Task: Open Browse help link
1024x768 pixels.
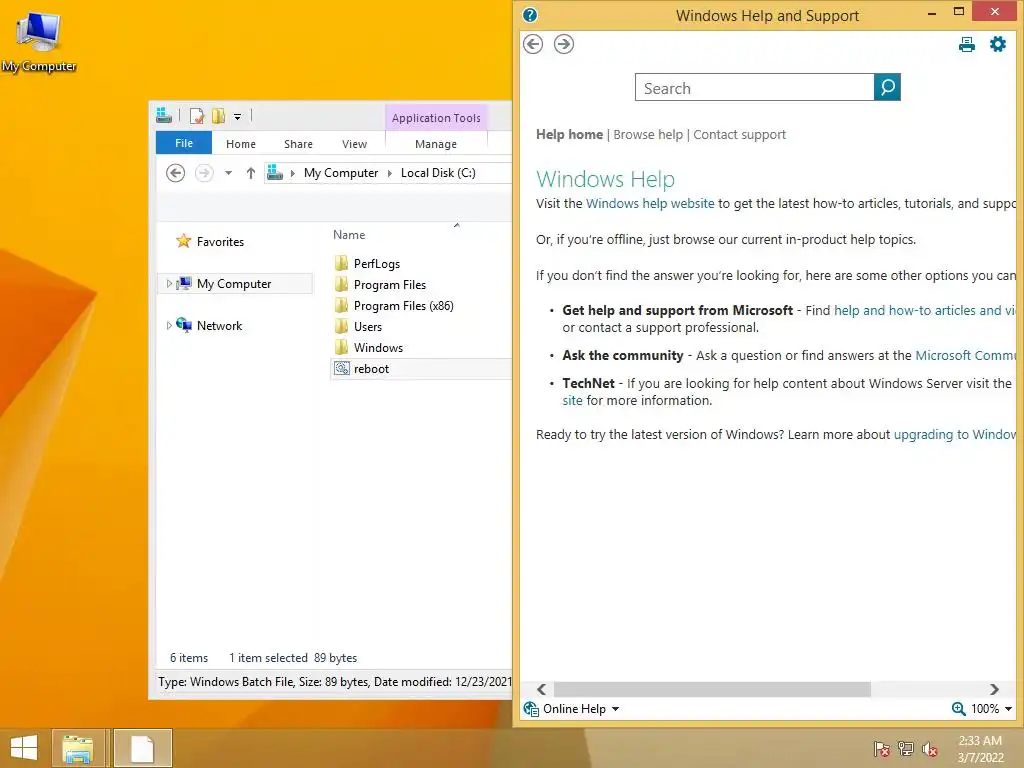Action: click(648, 135)
